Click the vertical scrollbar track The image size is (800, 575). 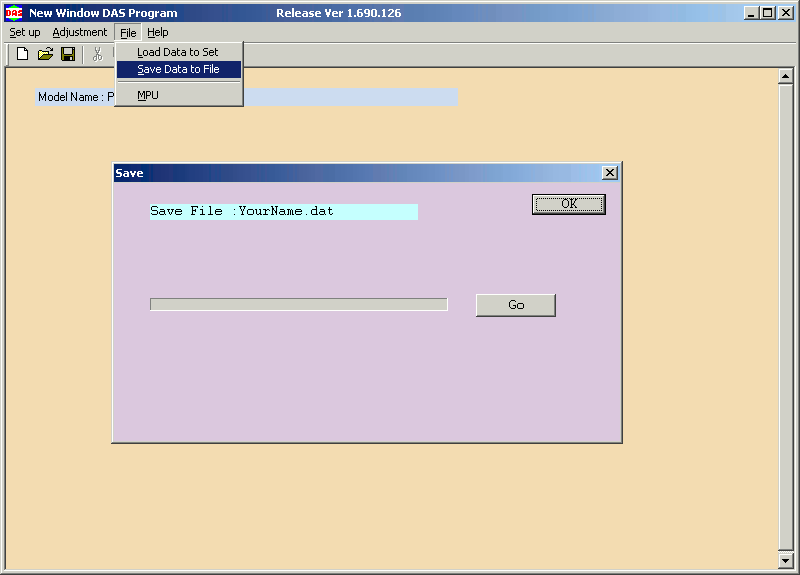[786, 318]
